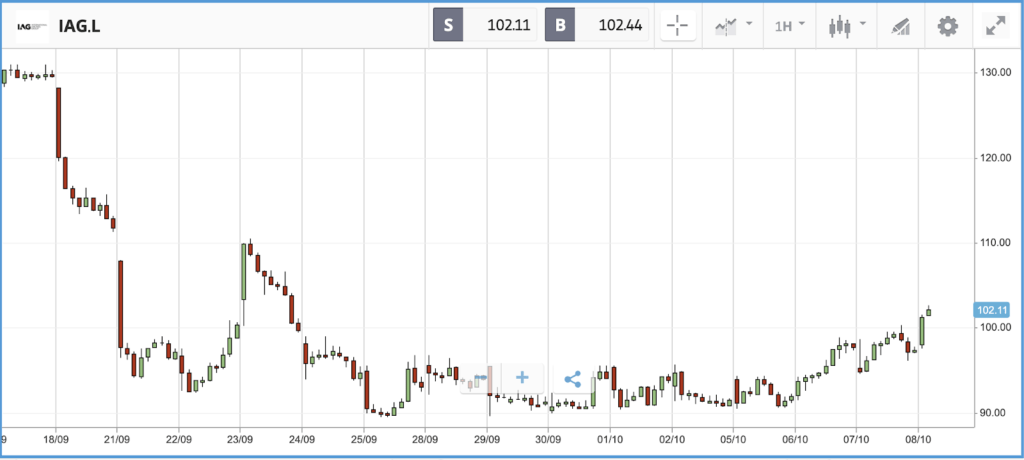Click the chart-line icon in chart overlay
This screenshot has height=460, width=1024.
pos(481,378)
